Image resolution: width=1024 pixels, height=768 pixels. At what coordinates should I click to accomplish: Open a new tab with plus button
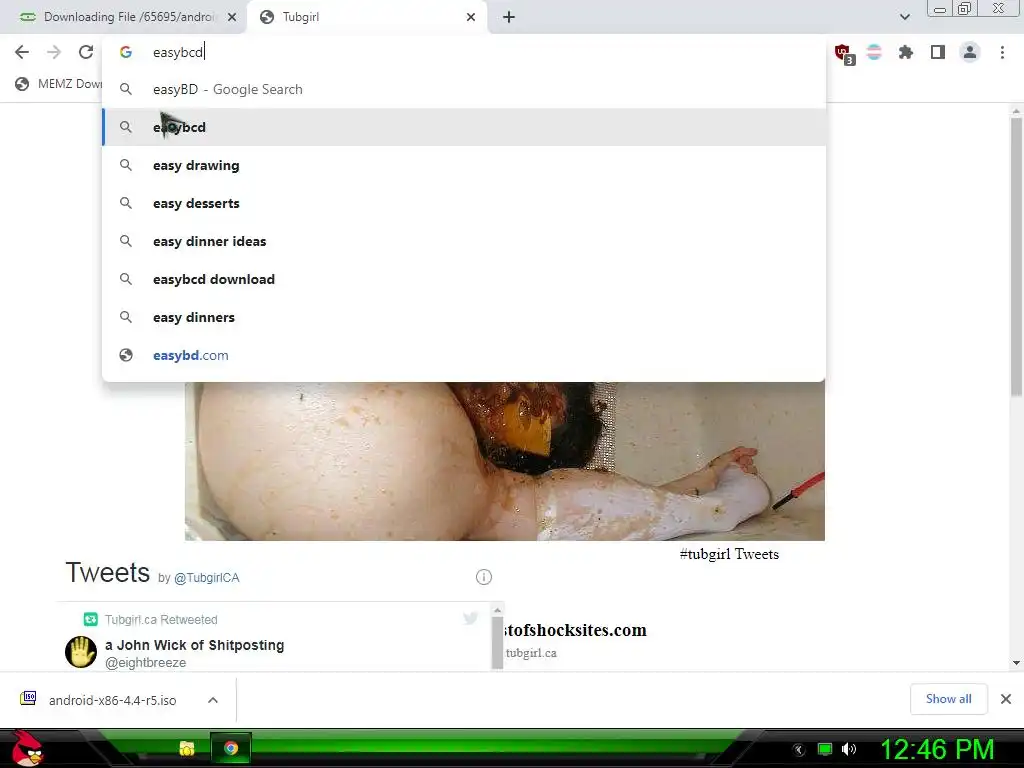click(509, 17)
